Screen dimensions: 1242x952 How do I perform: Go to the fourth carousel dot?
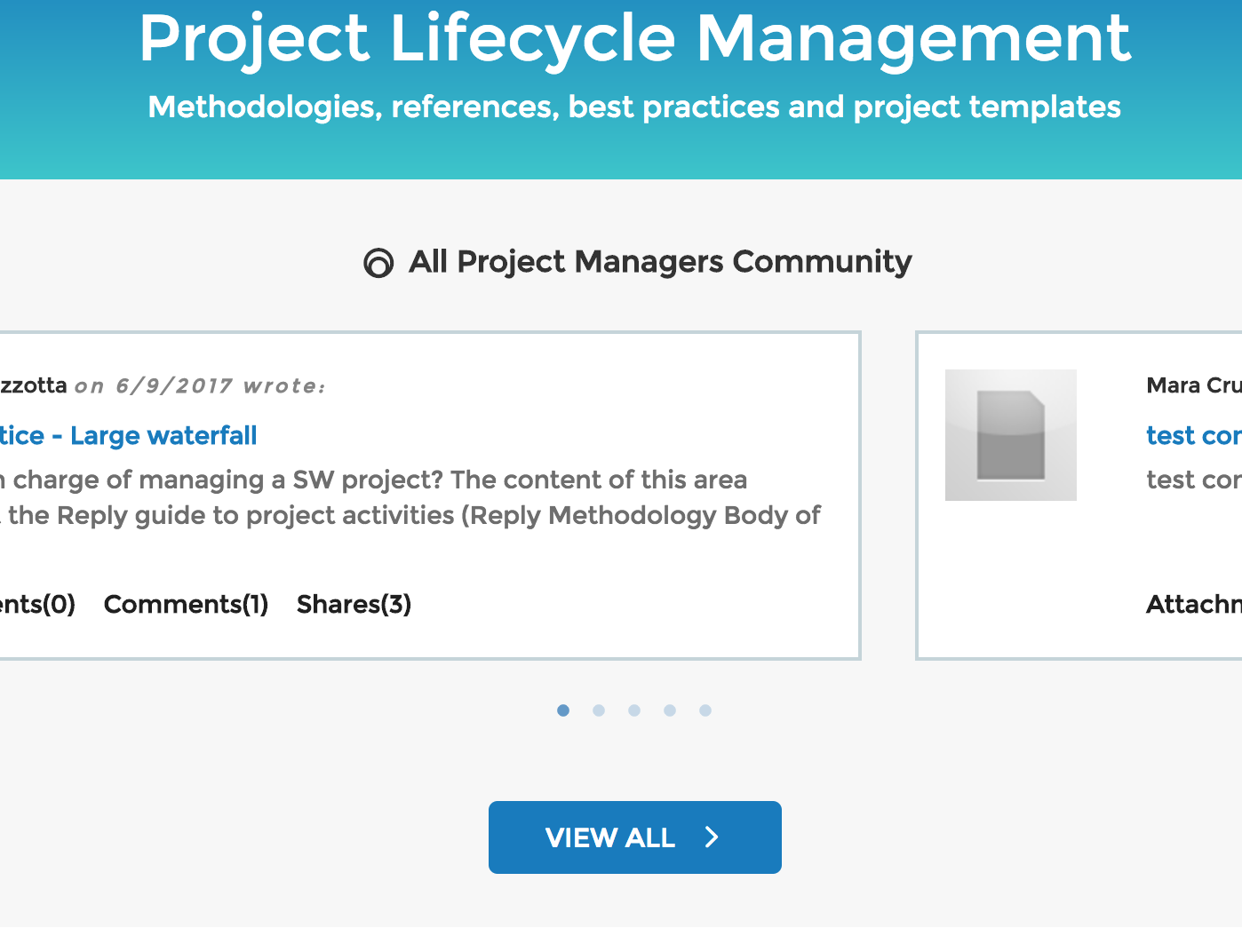click(670, 710)
